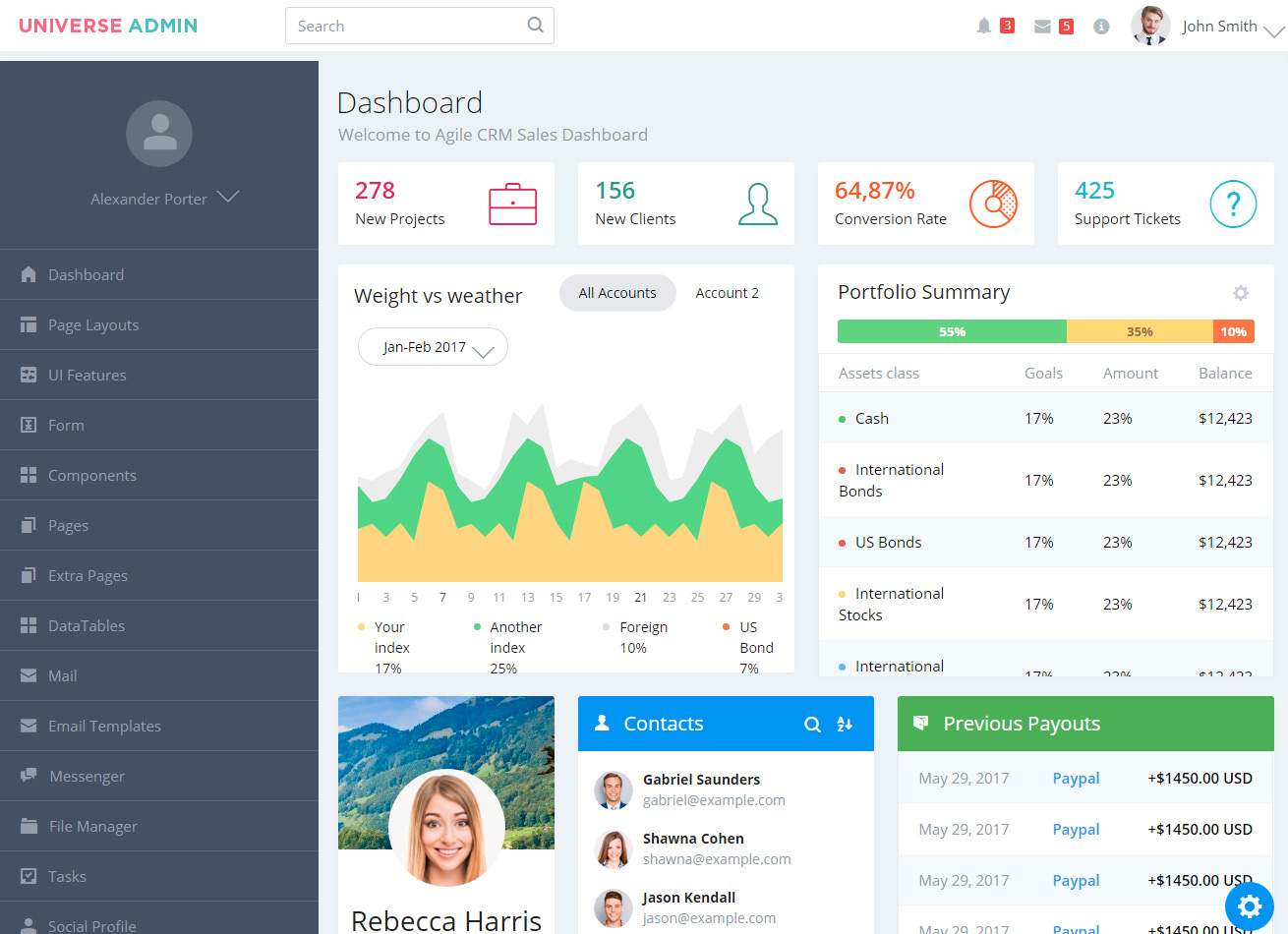Click the green 55% portfolio bar segment
1288x934 pixels.
952,332
